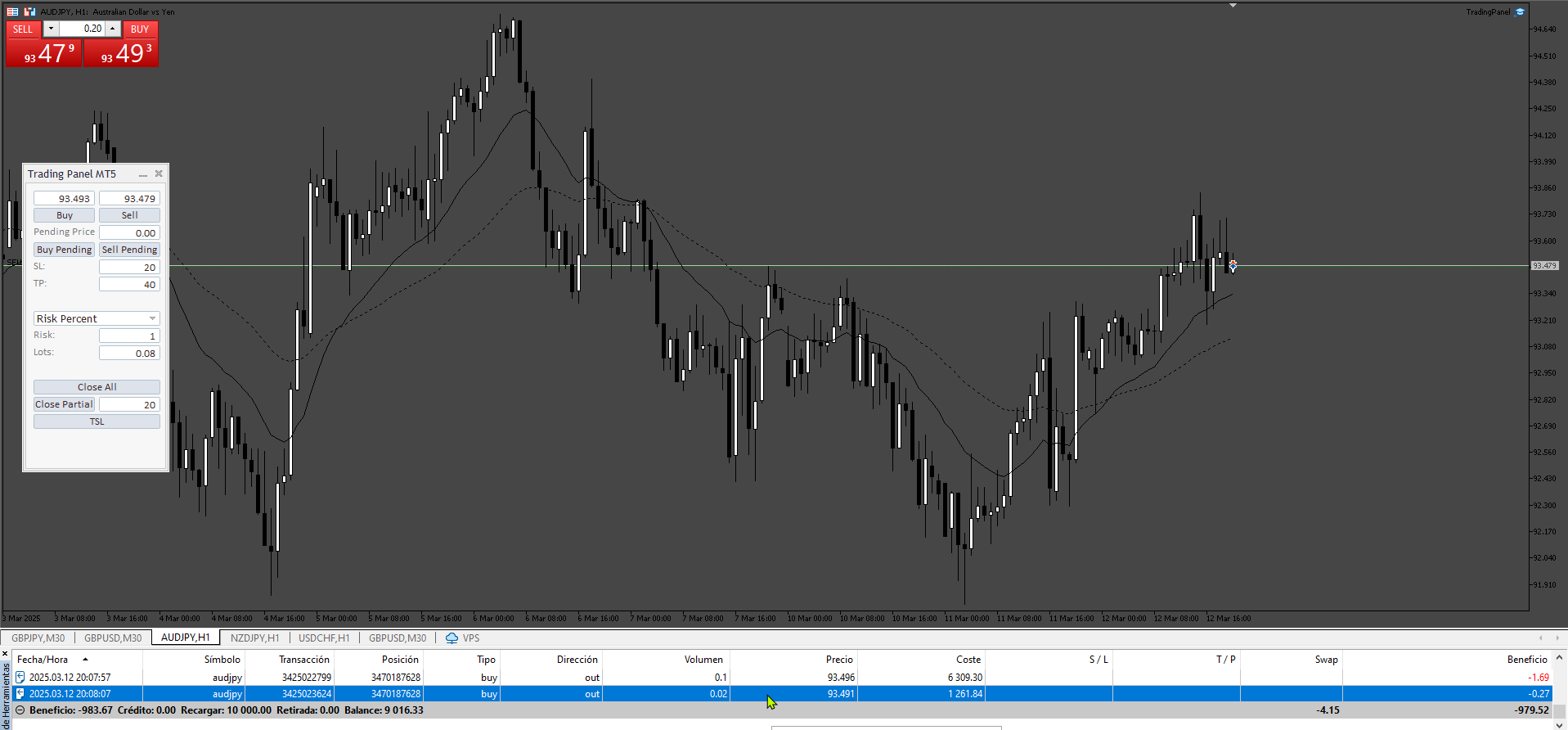
Task: Click the Close Partial button
Action: pyautogui.click(x=64, y=404)
